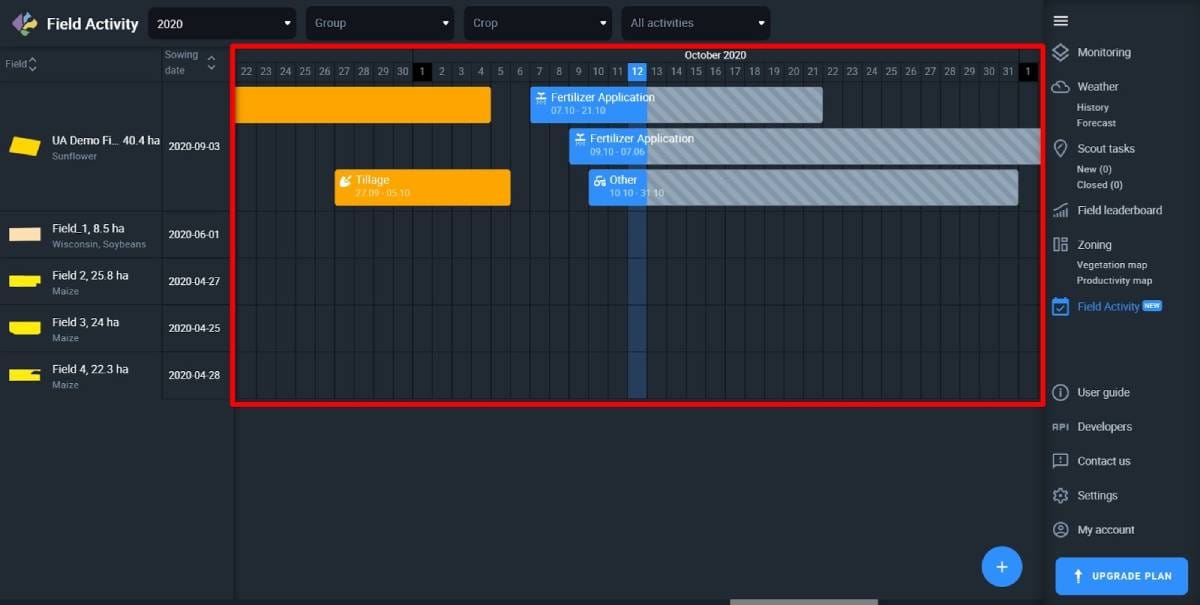Open Weather History in sidebar

[1091, 107]
